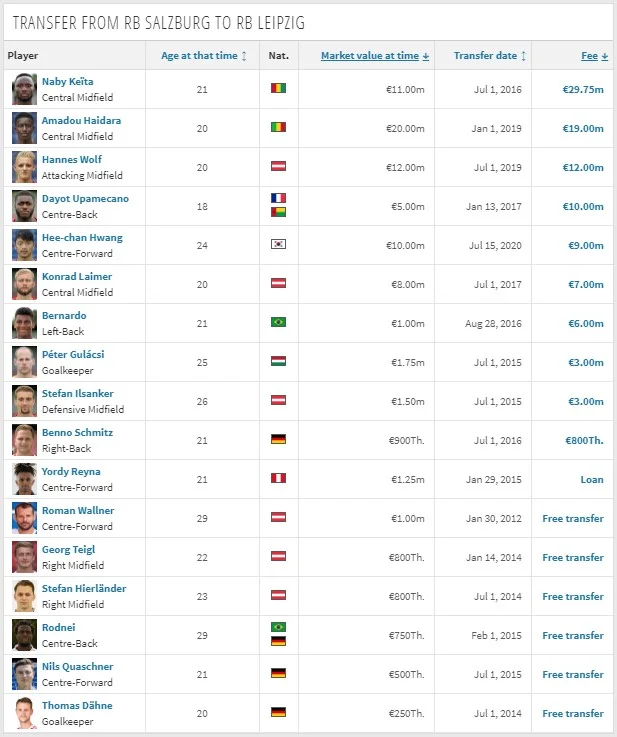The width and height of the screenshot is (617, 737).
Task: Click the Guinea flag in Keïta's row
Action: pos(278,89)
